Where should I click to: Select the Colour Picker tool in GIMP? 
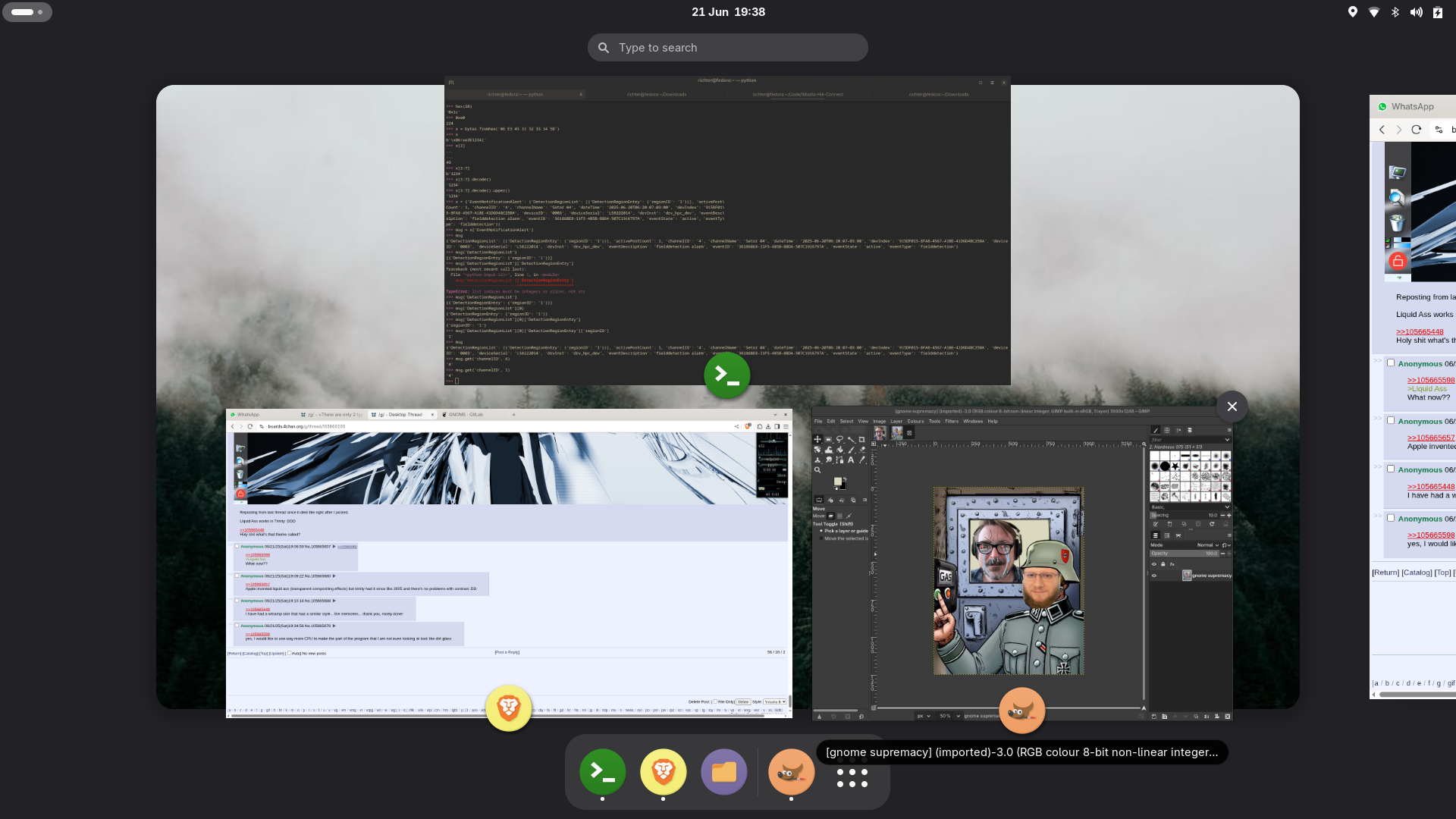[x=862, y=460]
